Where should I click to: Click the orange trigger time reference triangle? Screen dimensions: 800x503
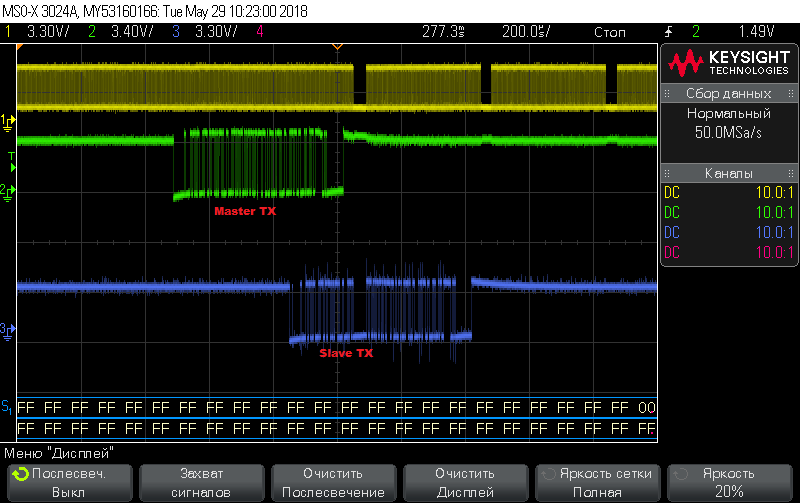(337, 47)
